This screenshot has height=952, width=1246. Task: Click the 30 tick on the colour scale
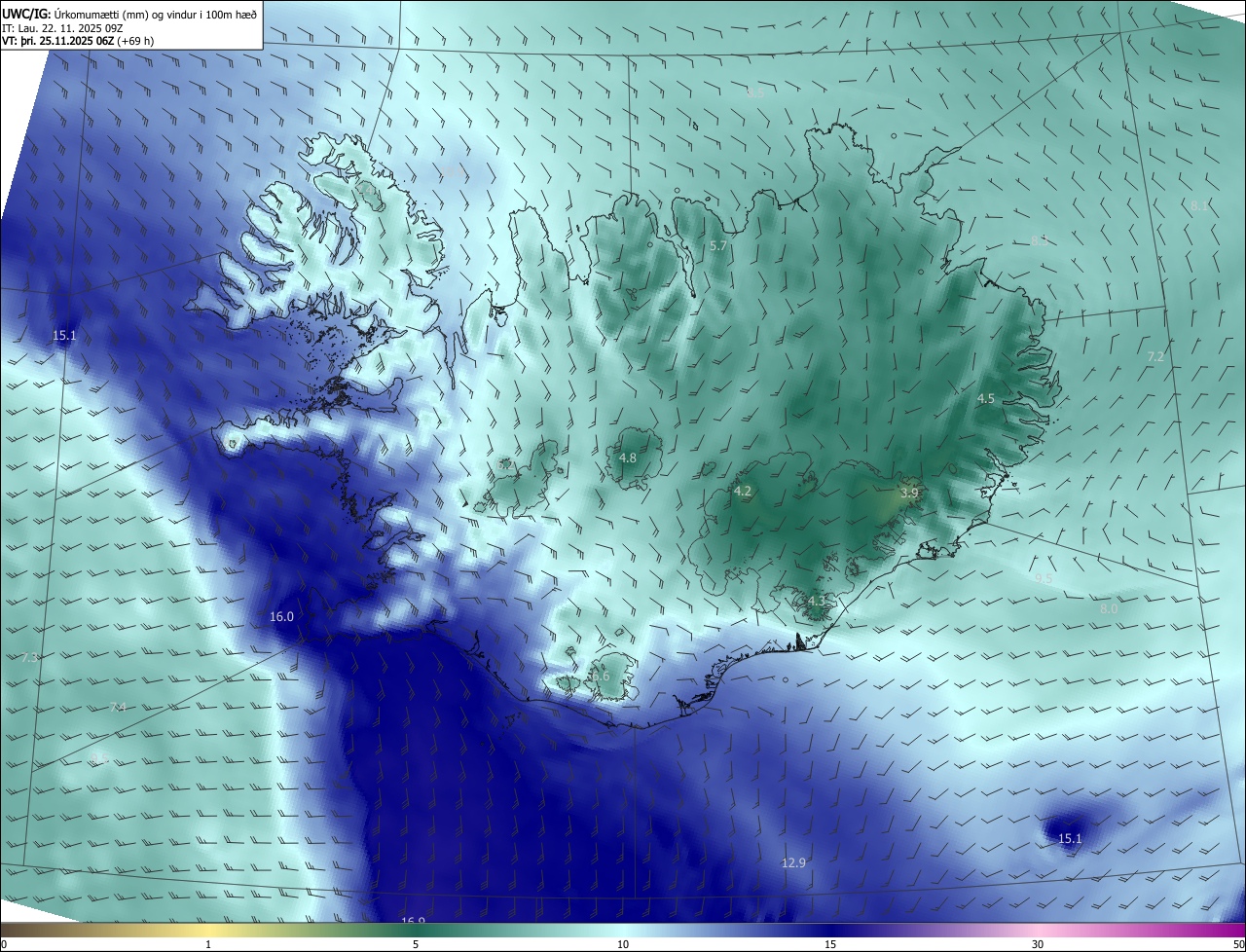click(1038, 944)
